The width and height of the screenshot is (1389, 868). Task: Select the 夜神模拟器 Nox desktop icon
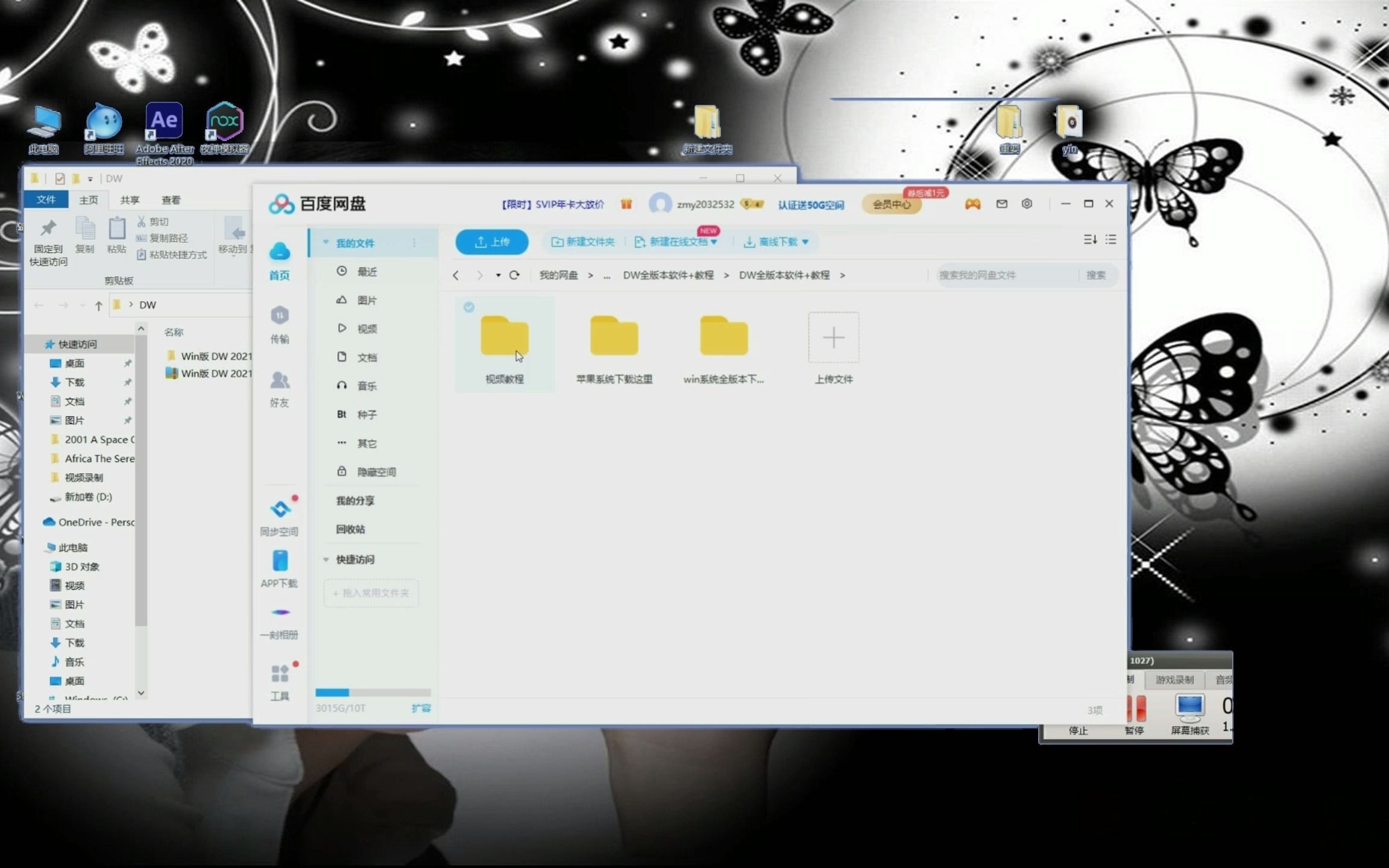click(x=224, y=128)
